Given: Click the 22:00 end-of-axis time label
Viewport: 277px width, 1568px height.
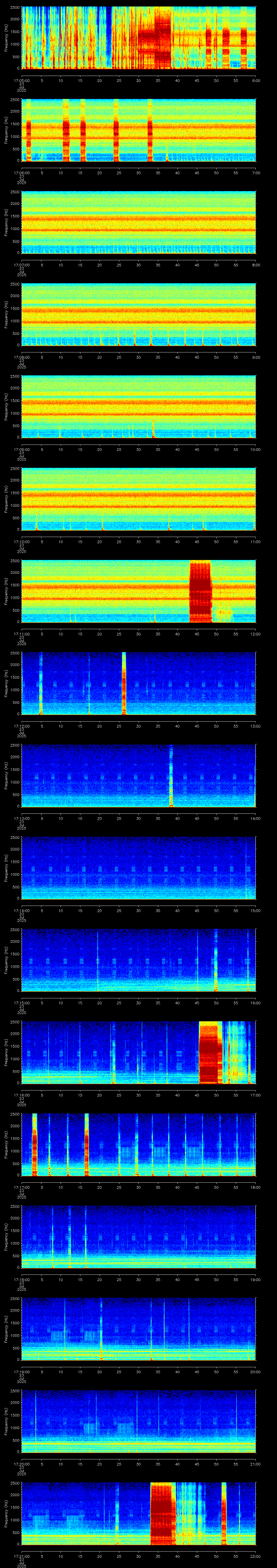Looking at the screenshot, I should [256, 1556].
